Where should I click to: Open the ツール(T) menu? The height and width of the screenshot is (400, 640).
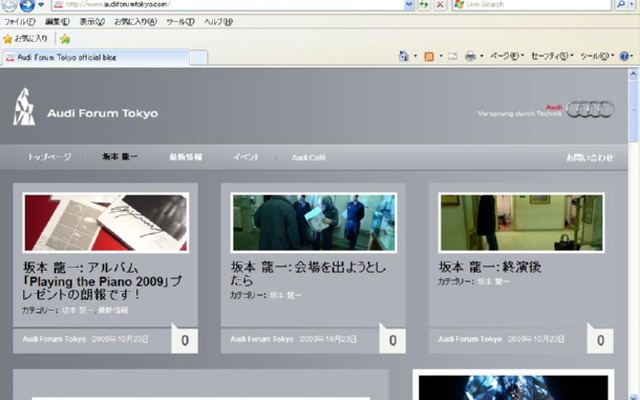pos(180,22)
